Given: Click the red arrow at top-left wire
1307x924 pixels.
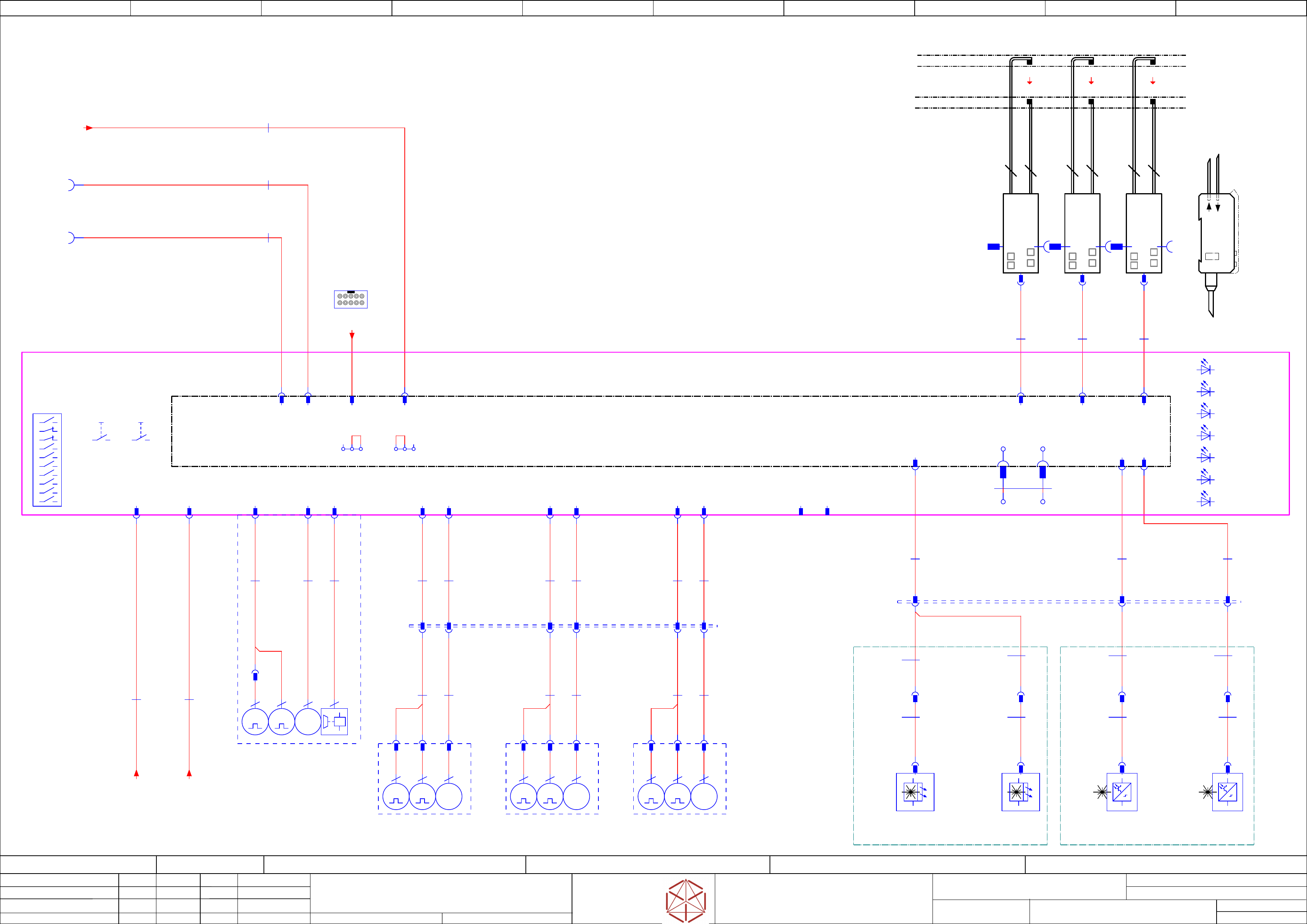Looking at the screenshot, I should (89, 128).
